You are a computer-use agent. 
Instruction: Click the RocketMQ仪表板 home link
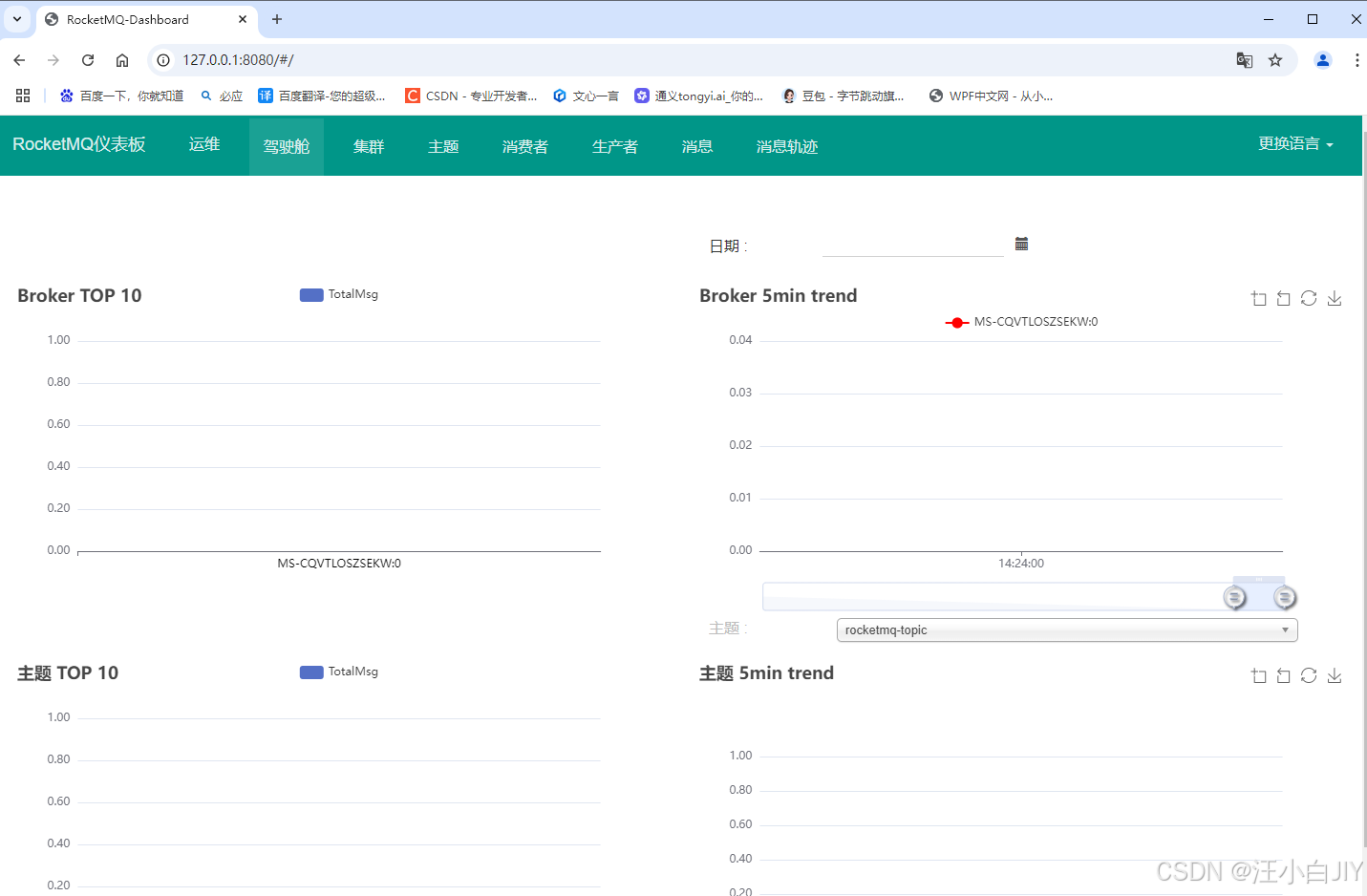(x=79, y=145)
